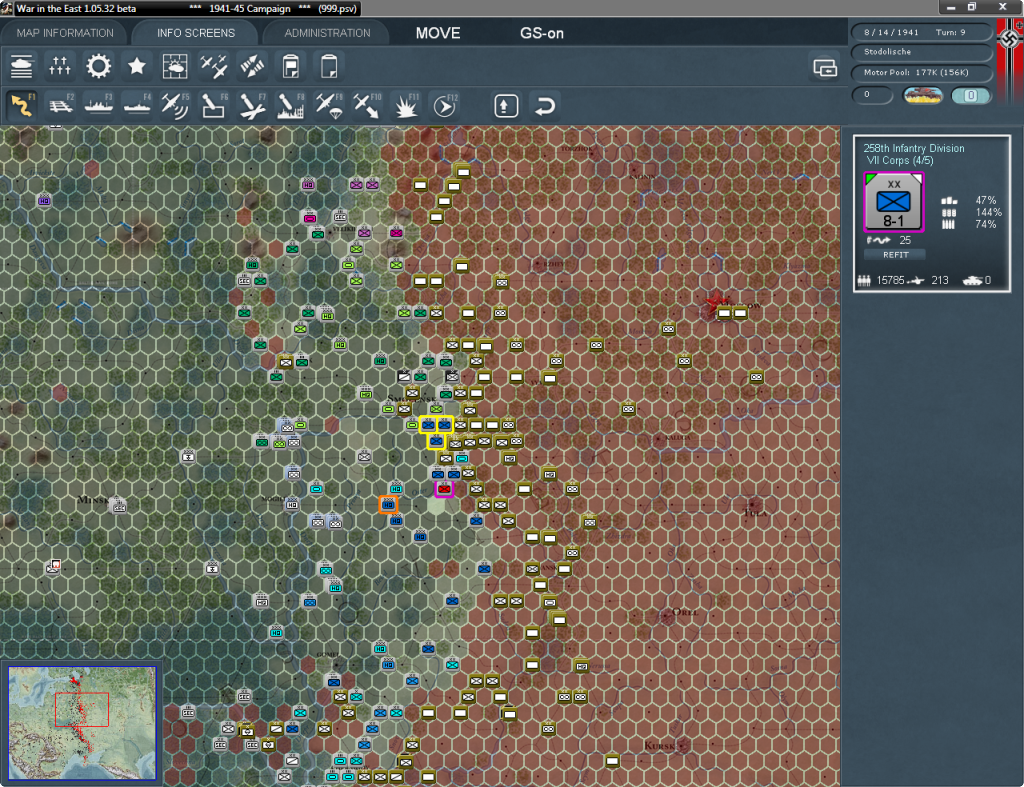Click the REFIT button in unit panel
Screen dimensions: 1024x787
pos(895,255)
